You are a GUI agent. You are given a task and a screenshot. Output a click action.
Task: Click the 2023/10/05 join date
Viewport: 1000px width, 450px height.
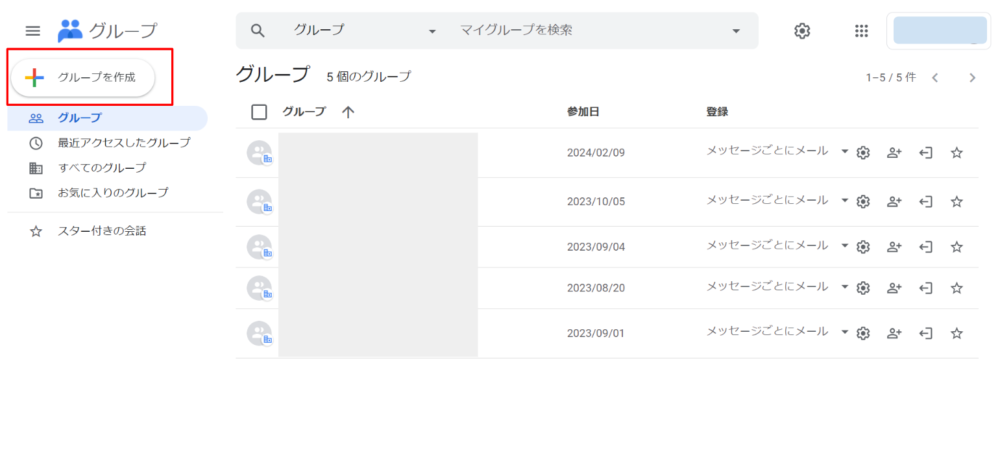pos(596,201)
